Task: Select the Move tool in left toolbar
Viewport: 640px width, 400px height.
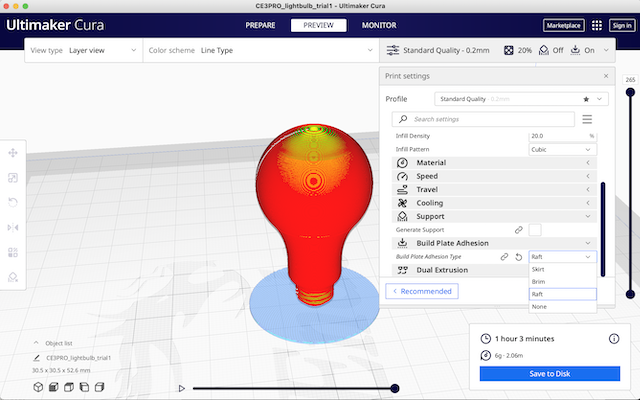Action: (x=13, y=153)
